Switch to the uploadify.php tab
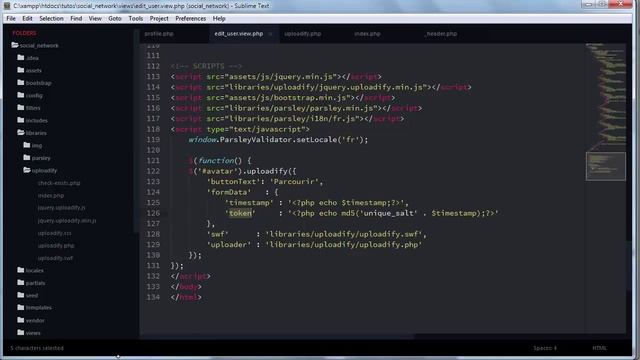 302,34
